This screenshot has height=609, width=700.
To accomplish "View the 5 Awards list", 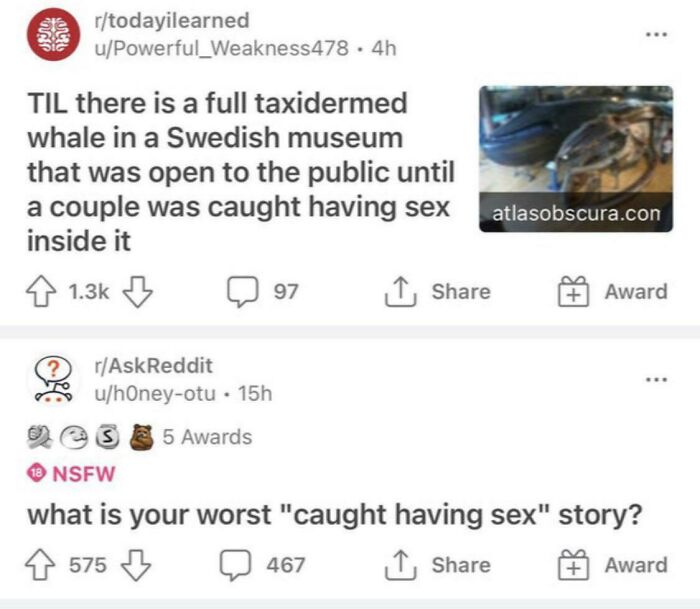I will pyautogui.click(x=139, y=437).
